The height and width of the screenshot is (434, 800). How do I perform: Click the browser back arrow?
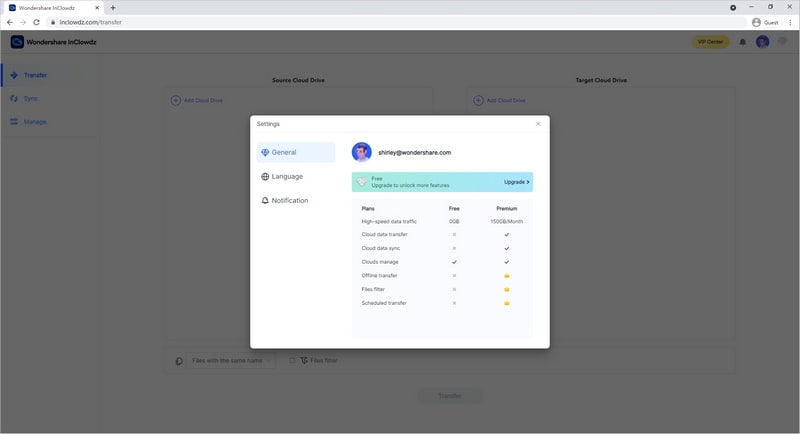[10, 22]
